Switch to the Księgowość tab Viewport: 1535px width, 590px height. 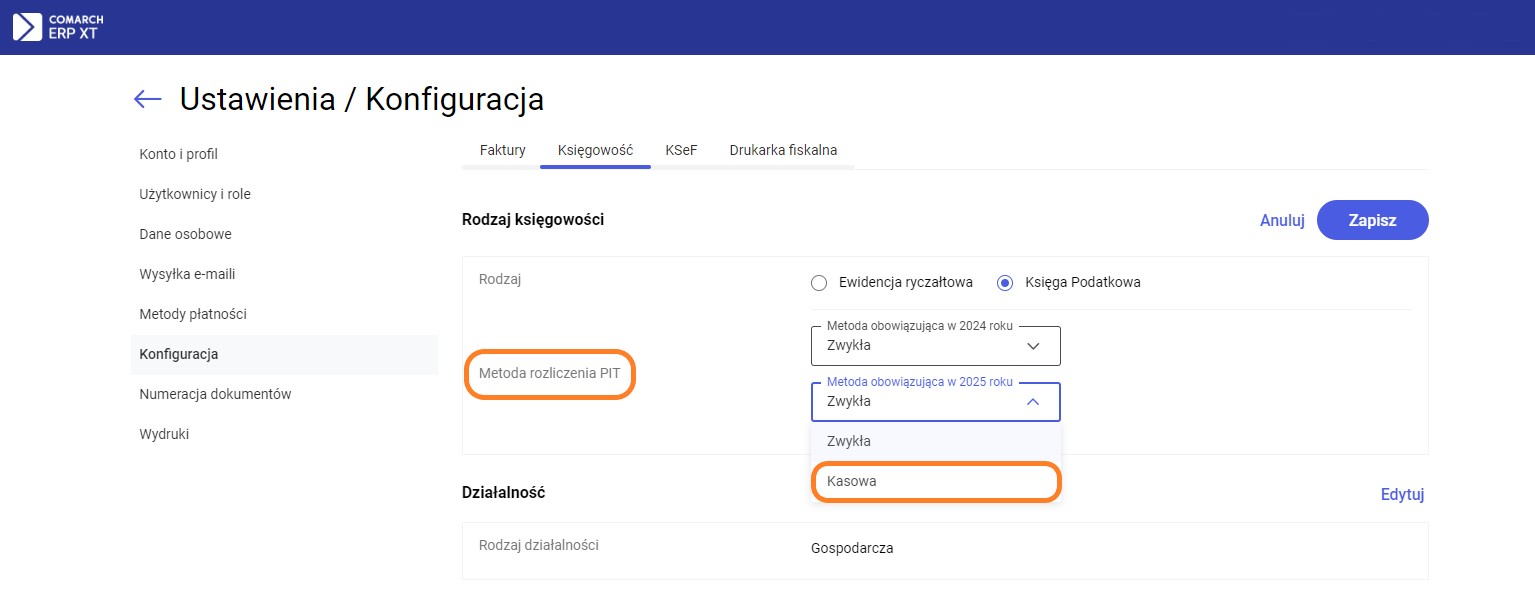[x=595, y=150]
